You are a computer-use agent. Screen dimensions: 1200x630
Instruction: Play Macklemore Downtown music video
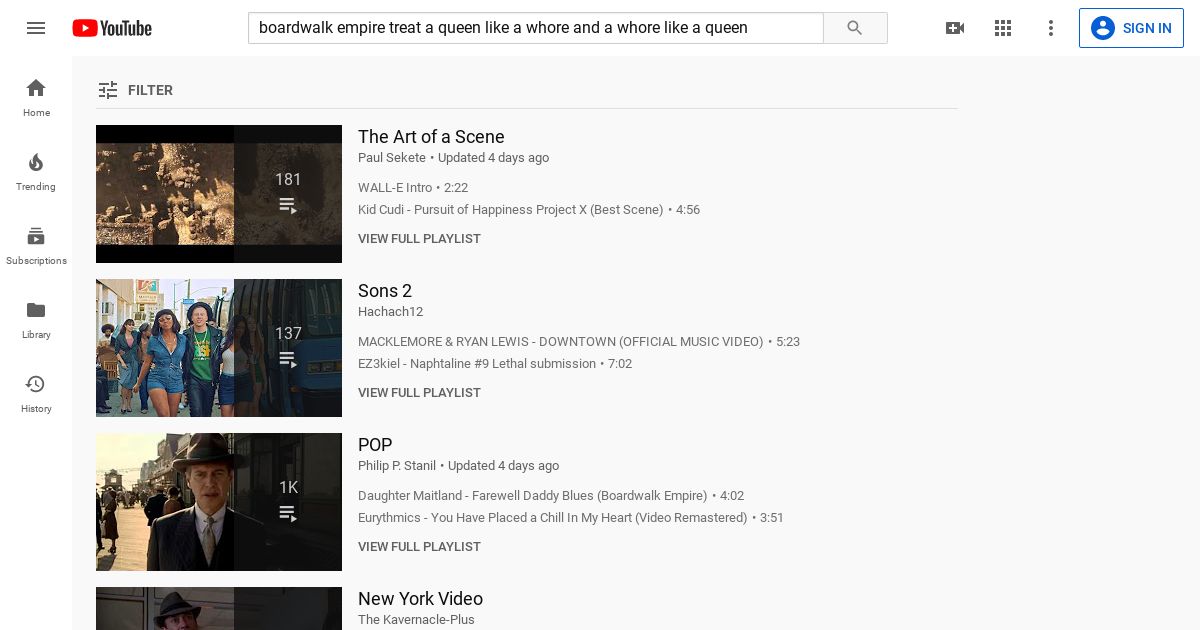(579, 342)
